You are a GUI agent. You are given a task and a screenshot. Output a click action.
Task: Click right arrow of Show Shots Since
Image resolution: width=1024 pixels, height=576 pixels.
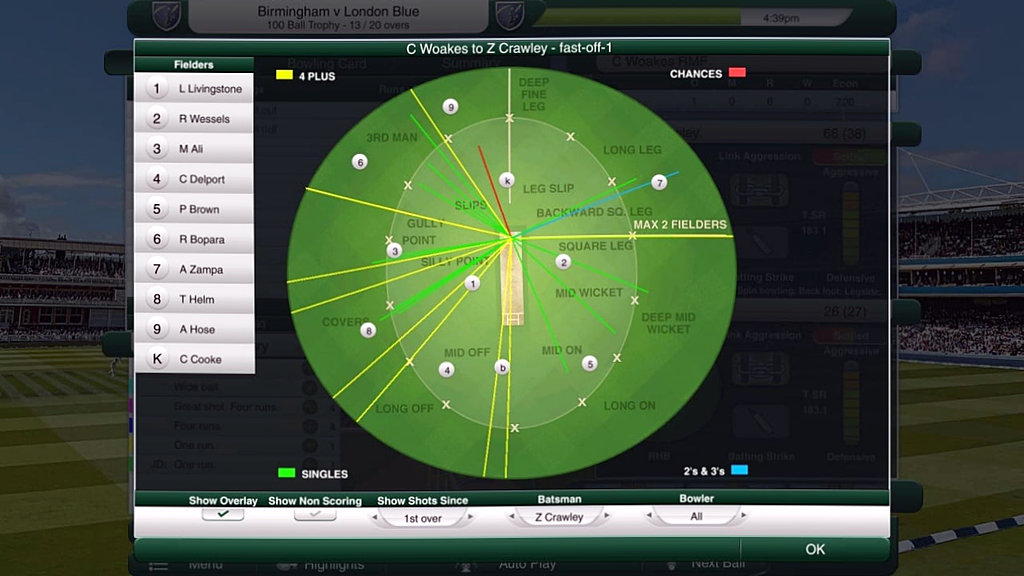(x=470, y=517)
